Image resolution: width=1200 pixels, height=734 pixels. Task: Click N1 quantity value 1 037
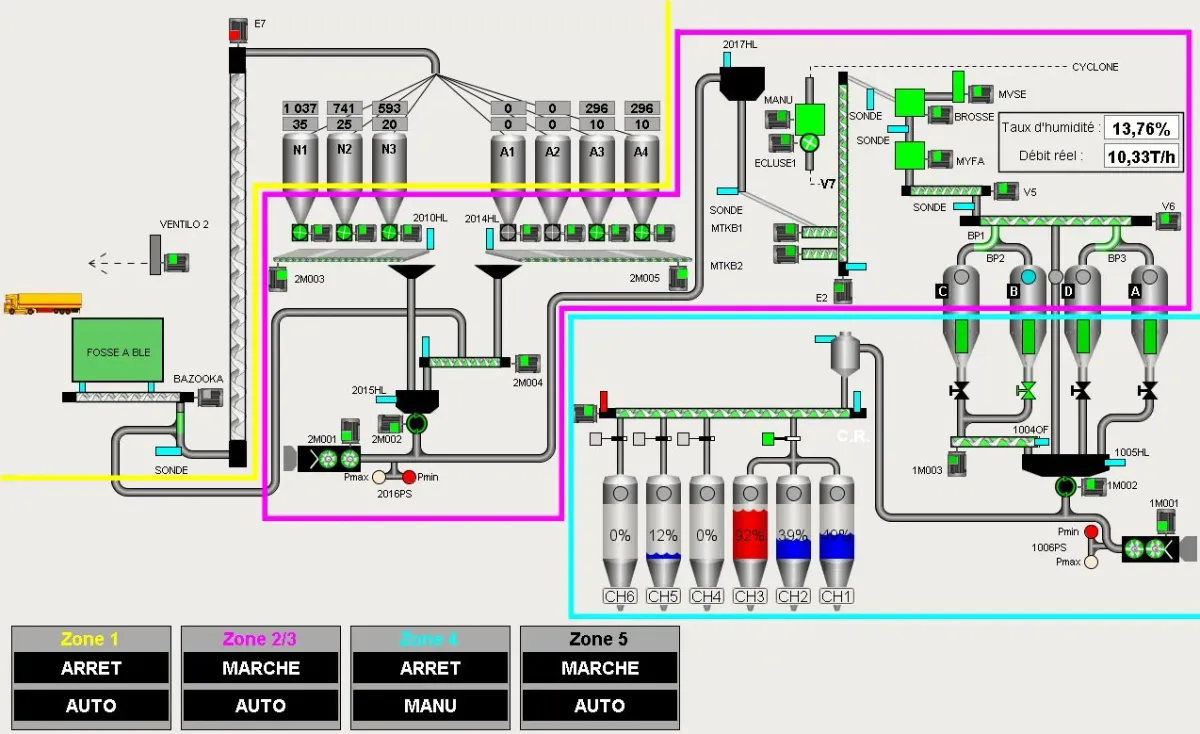pyautogui.click(x=300, y=108)
